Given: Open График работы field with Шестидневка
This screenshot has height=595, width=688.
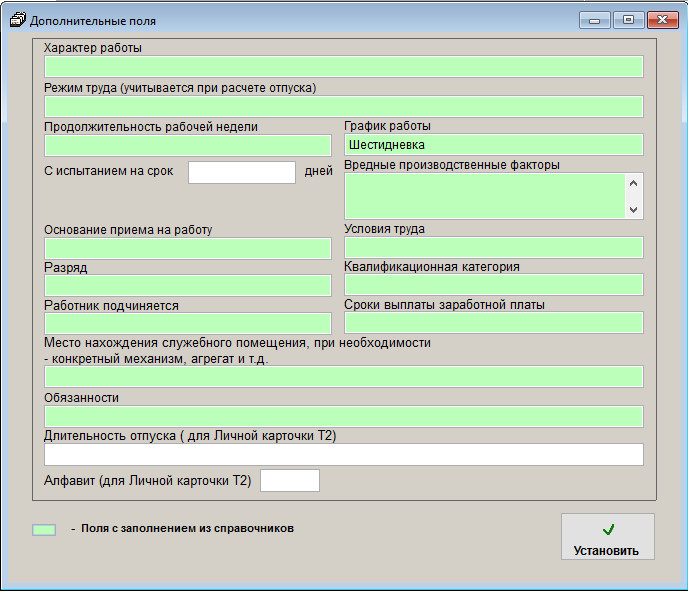Looking at the screenshot, I should click(494, 145).
